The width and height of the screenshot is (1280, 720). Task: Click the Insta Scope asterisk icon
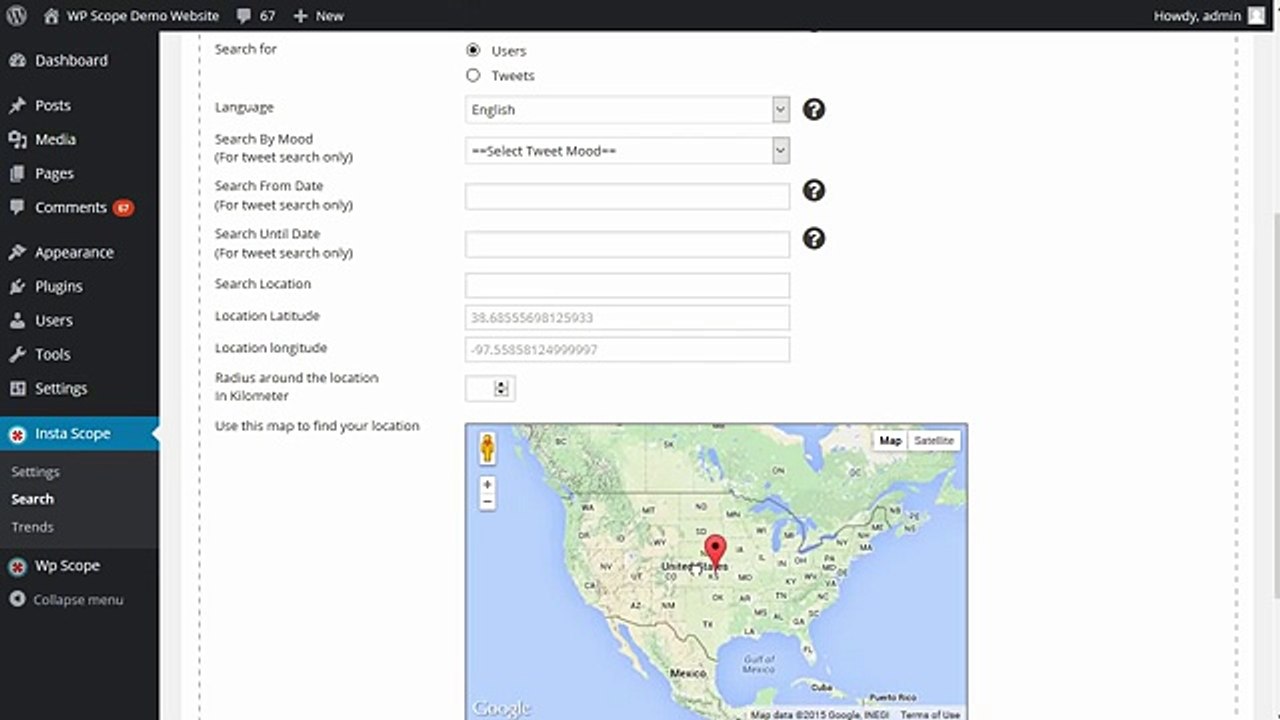click(x=17, y=434)
